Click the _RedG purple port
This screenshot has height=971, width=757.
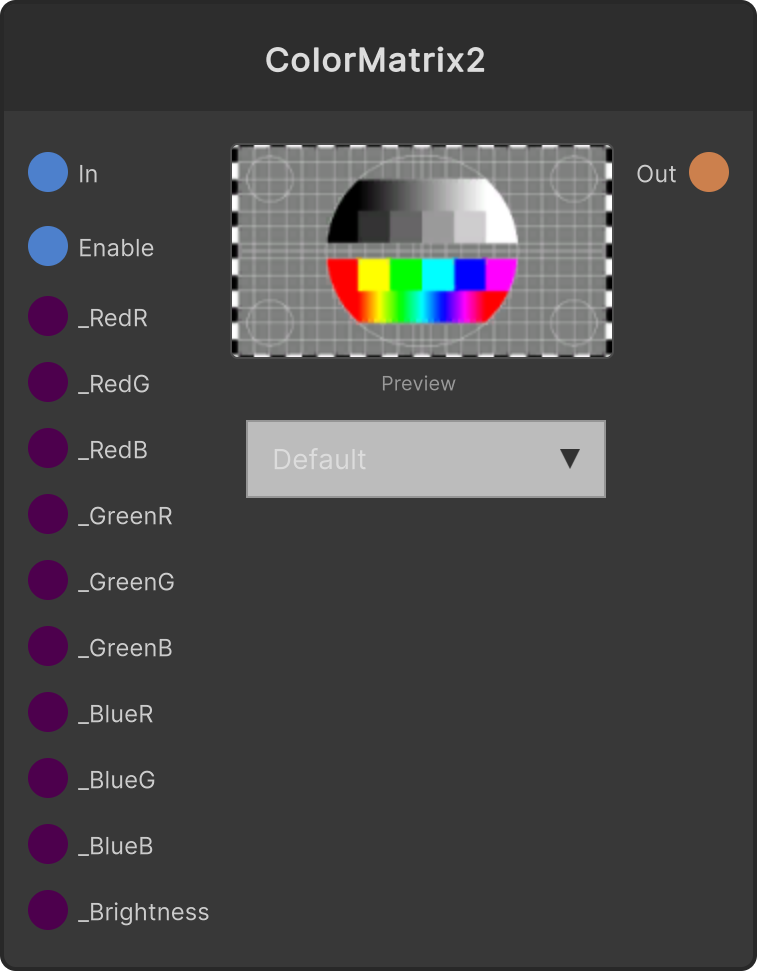pyautogui.click(x=48, y=382)
